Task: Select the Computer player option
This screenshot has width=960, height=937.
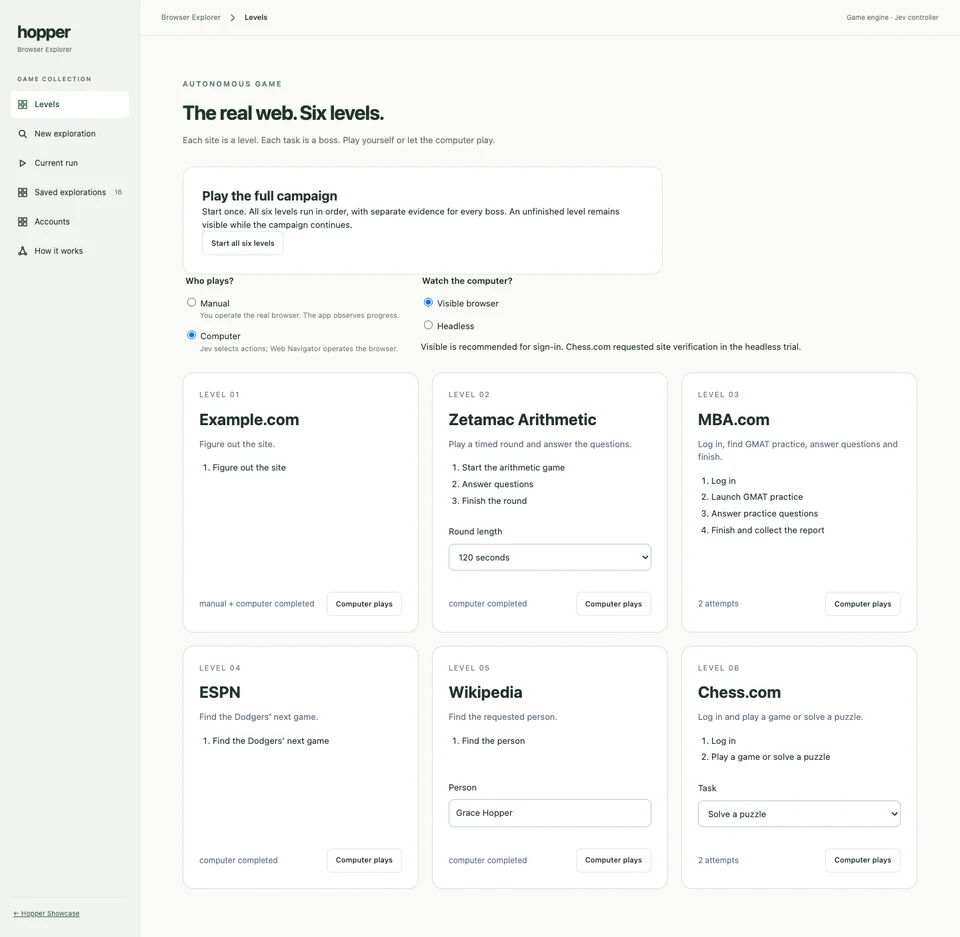Action: point(192,335)
